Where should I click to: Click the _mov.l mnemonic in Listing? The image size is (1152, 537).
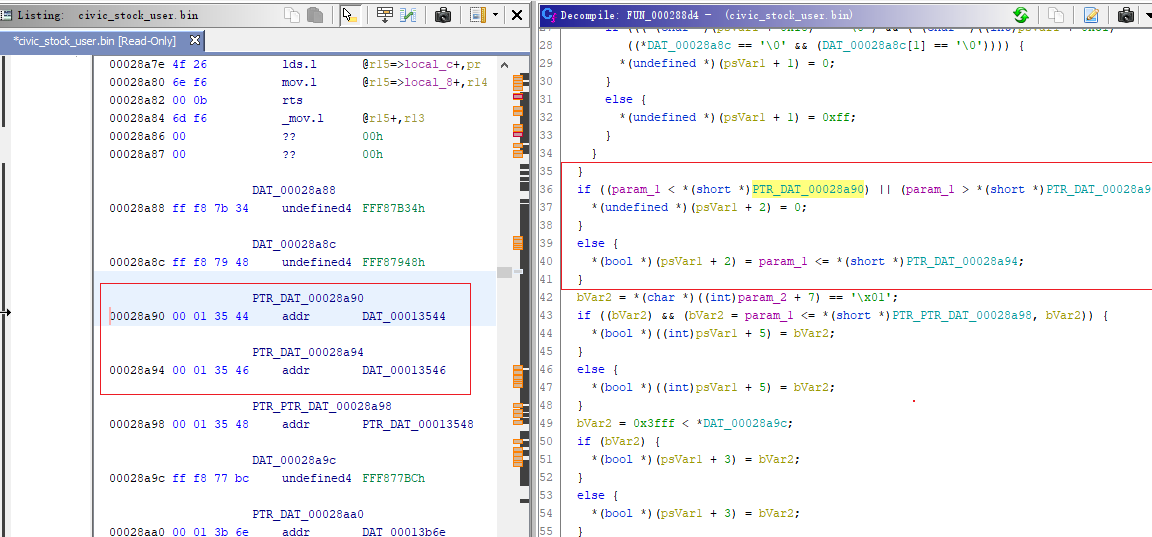(x=302, y=118)
